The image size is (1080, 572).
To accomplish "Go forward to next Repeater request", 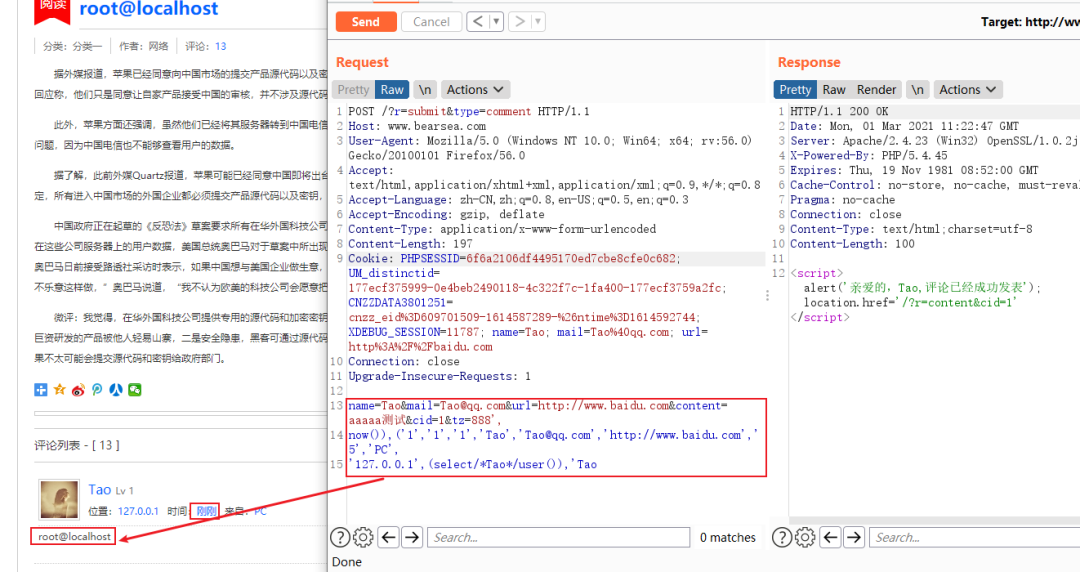I will point(520,21).
